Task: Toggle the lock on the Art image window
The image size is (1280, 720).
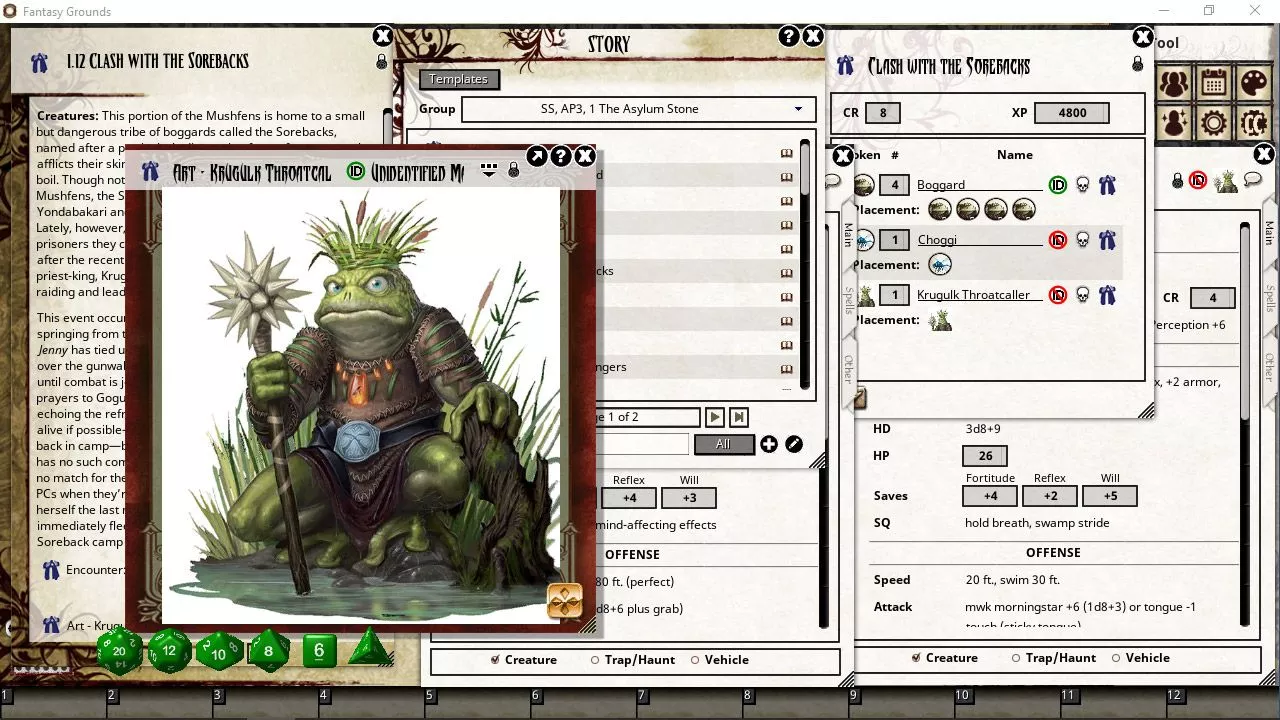Action: pyautogui.click(x=514, y=171)
